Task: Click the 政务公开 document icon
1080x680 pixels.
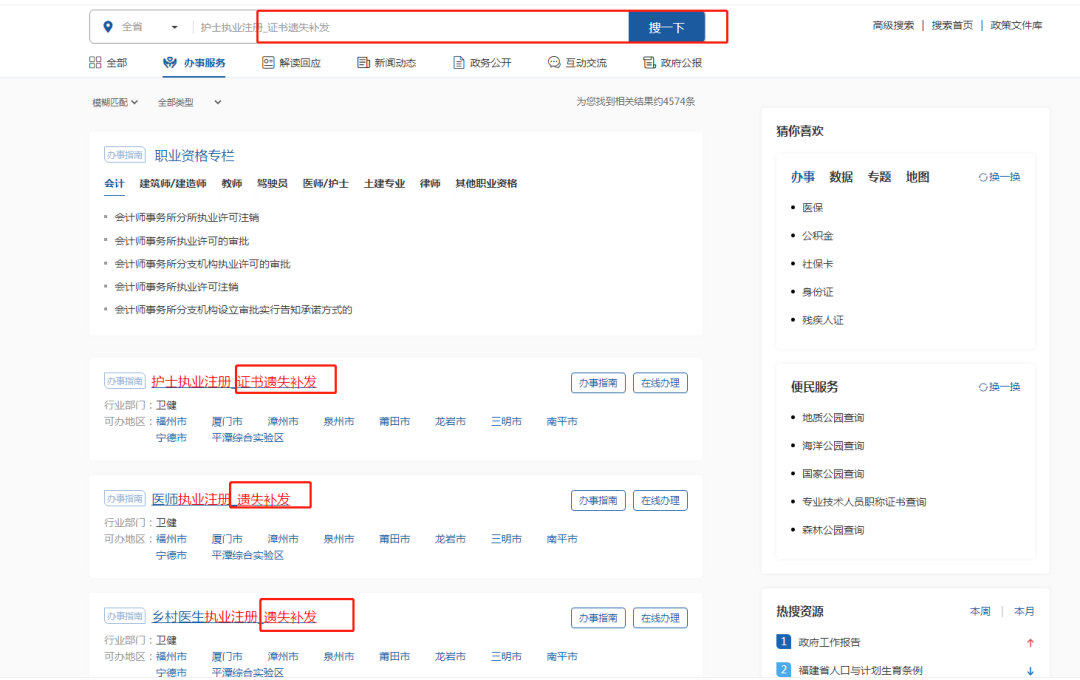Action: (458, 62)
